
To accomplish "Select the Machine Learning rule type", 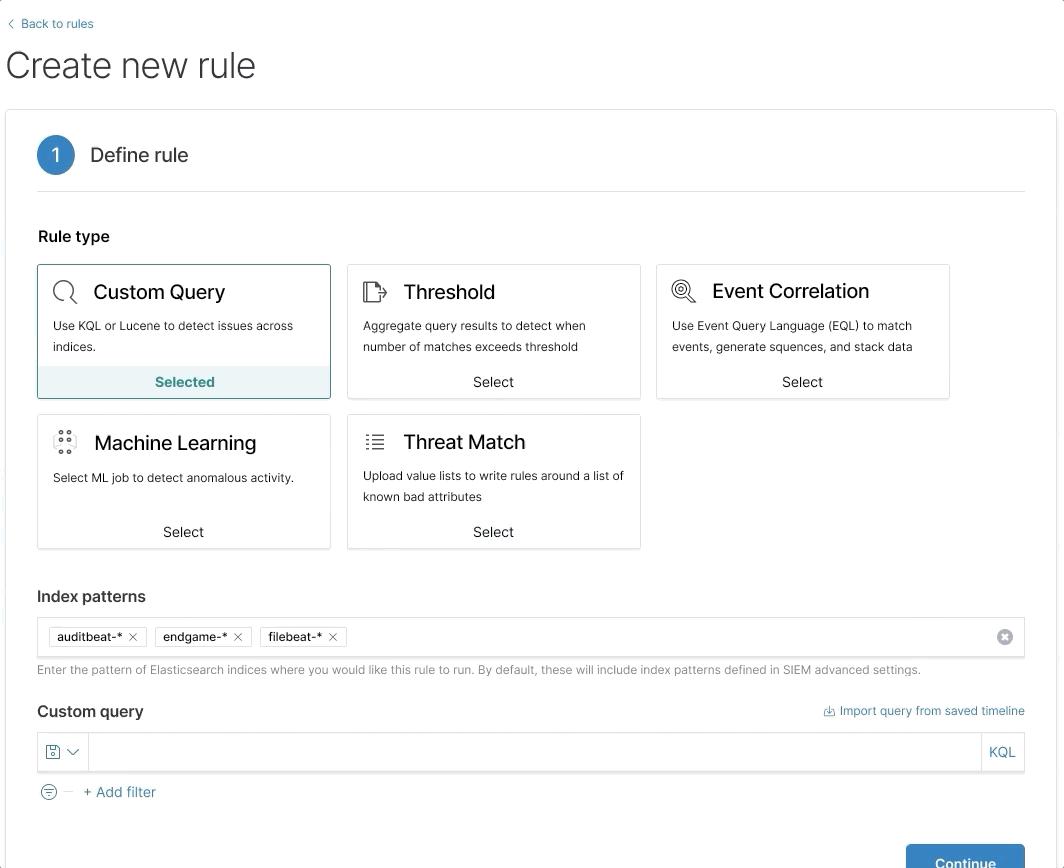I will [183, 531].
